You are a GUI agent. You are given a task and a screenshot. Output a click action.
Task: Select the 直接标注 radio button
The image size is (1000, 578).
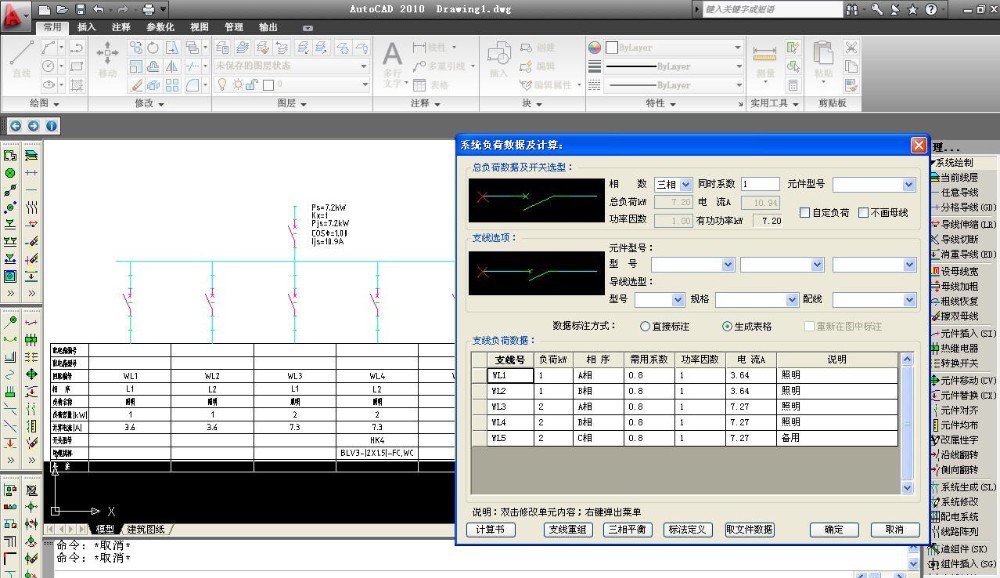pos(645,326)
